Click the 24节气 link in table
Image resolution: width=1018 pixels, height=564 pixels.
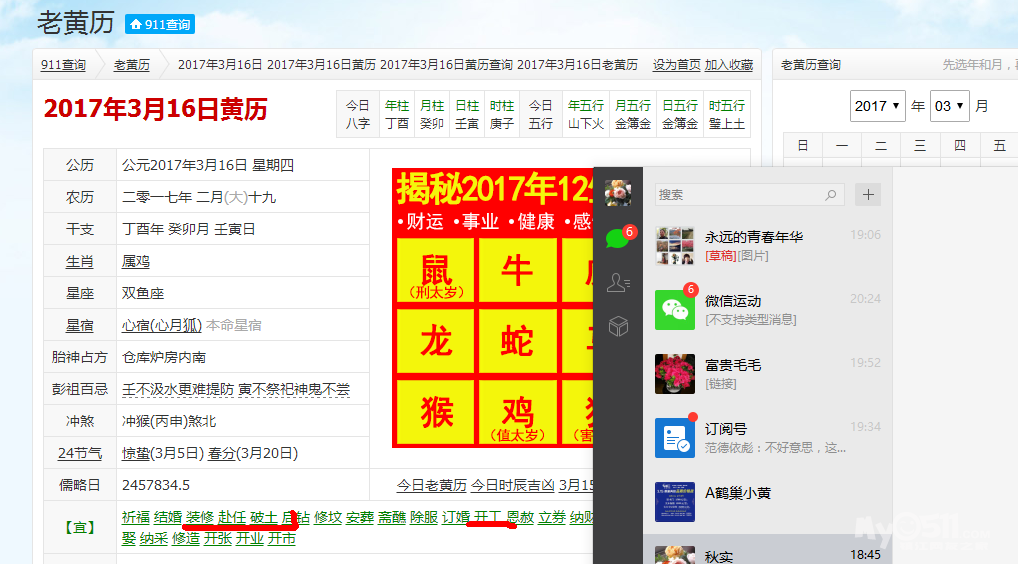pos(80,453)
